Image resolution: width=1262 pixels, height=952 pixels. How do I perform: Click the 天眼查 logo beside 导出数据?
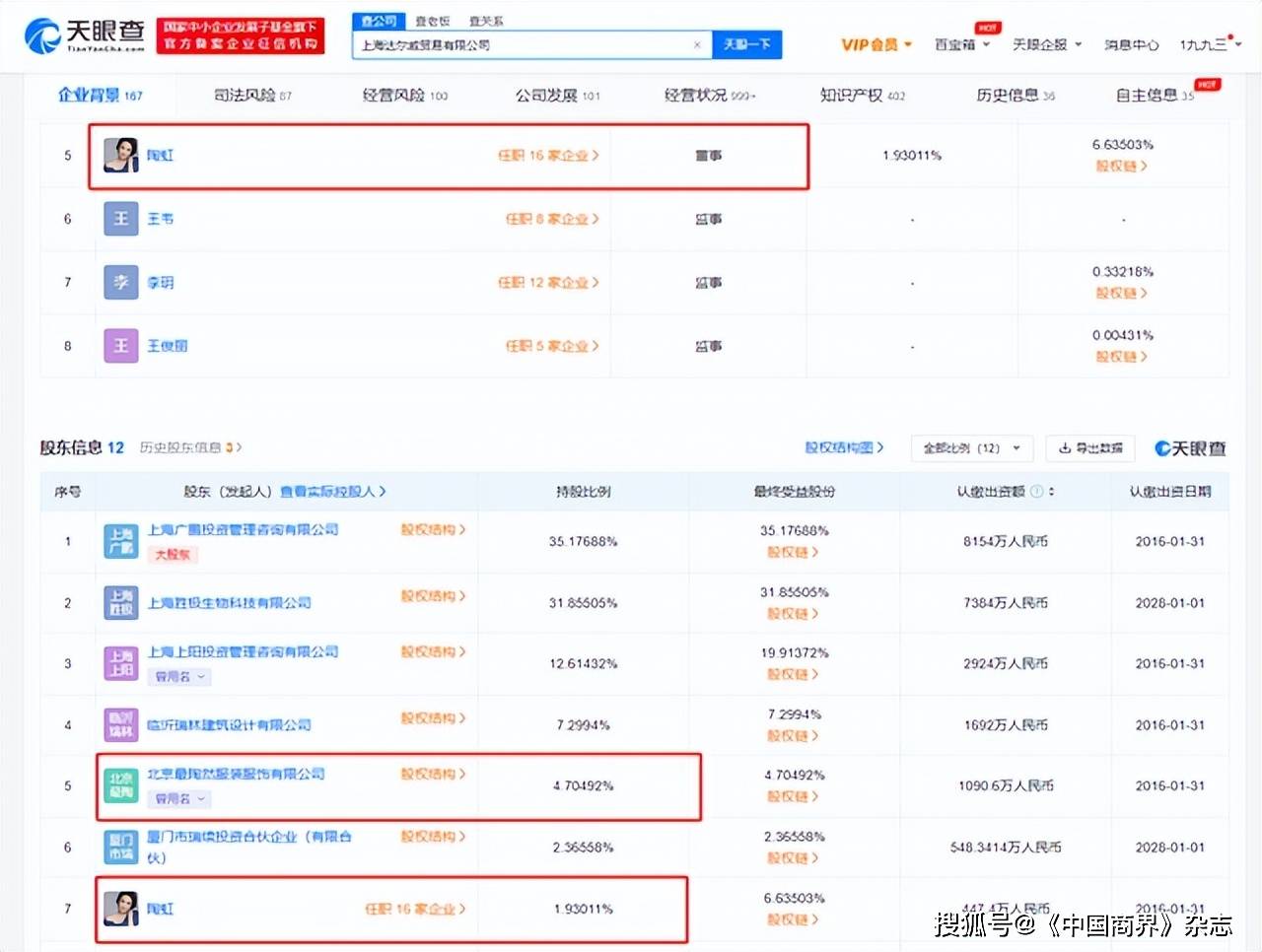click(x=1191, y=448)
